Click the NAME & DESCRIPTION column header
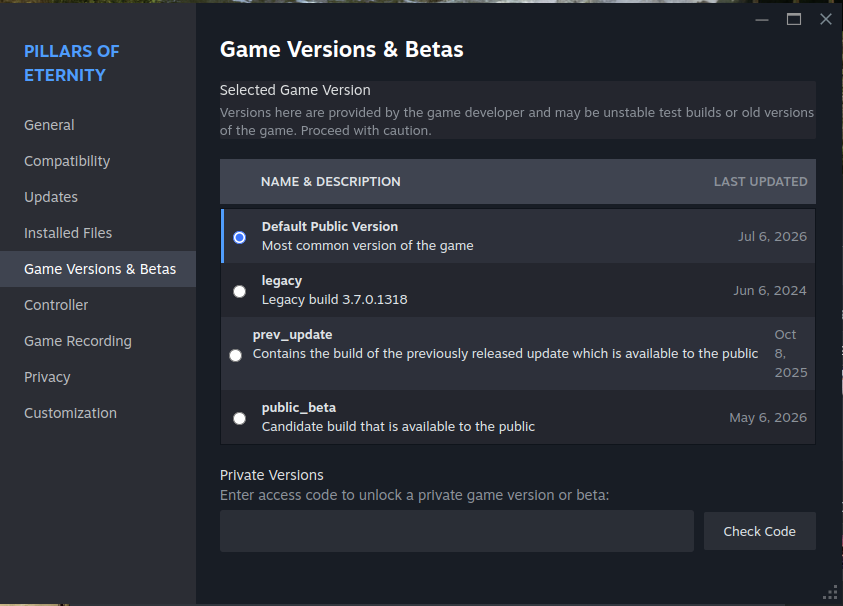This screenshot has width=843, height=606. click(x=331, y=182)
